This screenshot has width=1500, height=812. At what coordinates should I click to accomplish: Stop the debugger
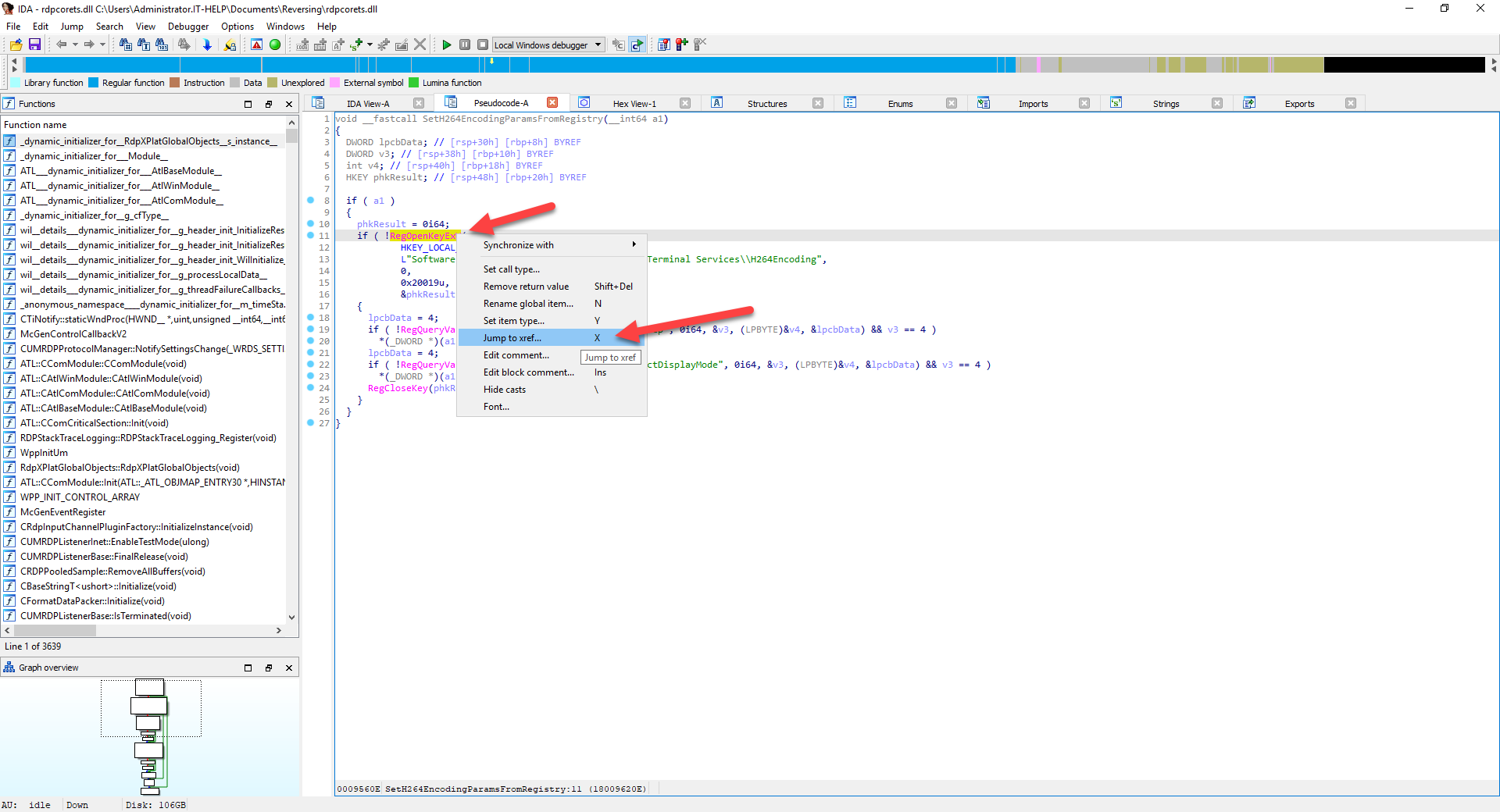pos(484,45)
